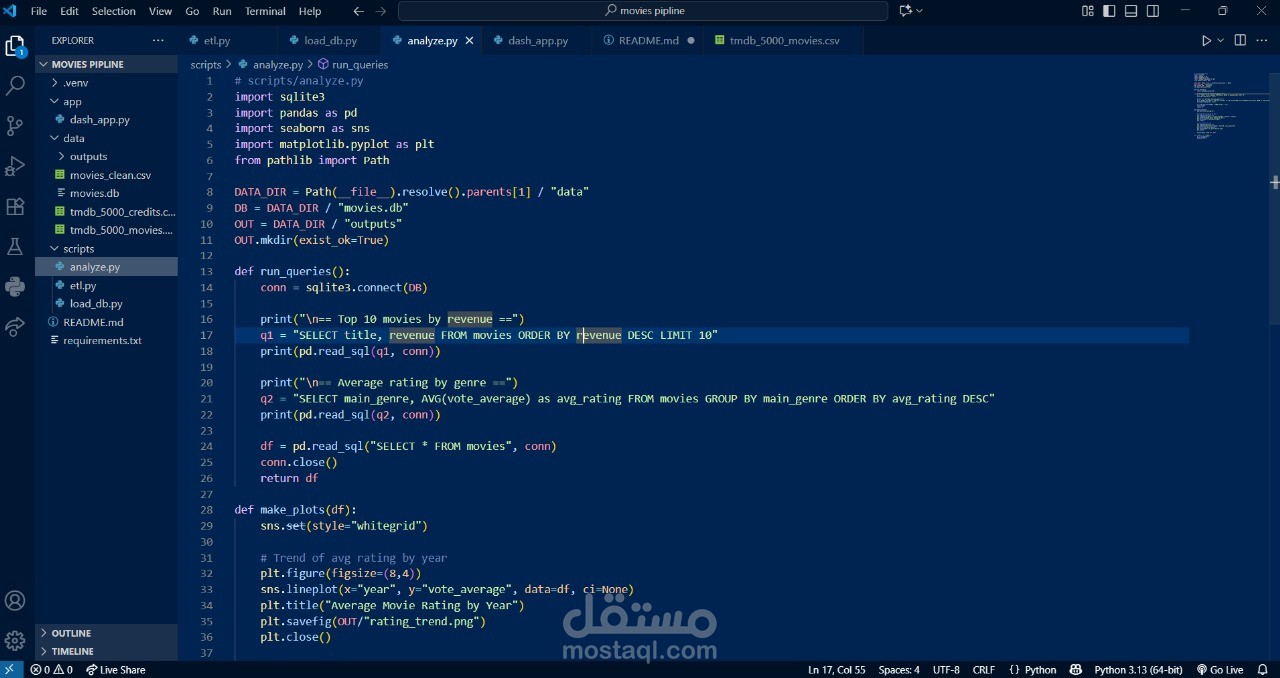
Task: Click the Customize Layout icon
Action: (x=1087, y=11)
